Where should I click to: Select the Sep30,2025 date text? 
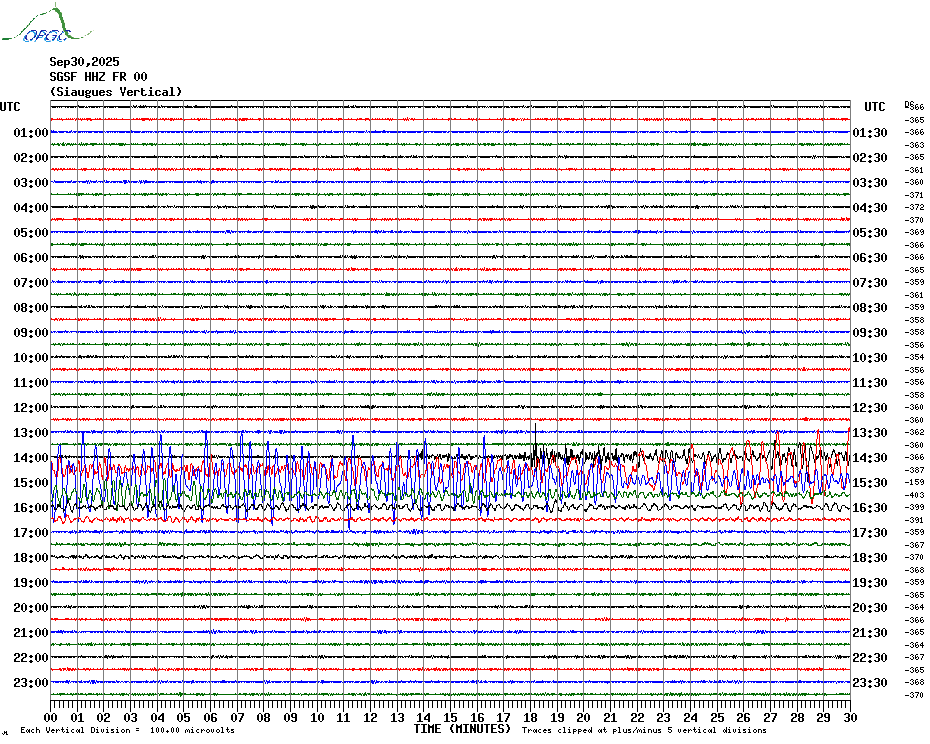point(84,62)
